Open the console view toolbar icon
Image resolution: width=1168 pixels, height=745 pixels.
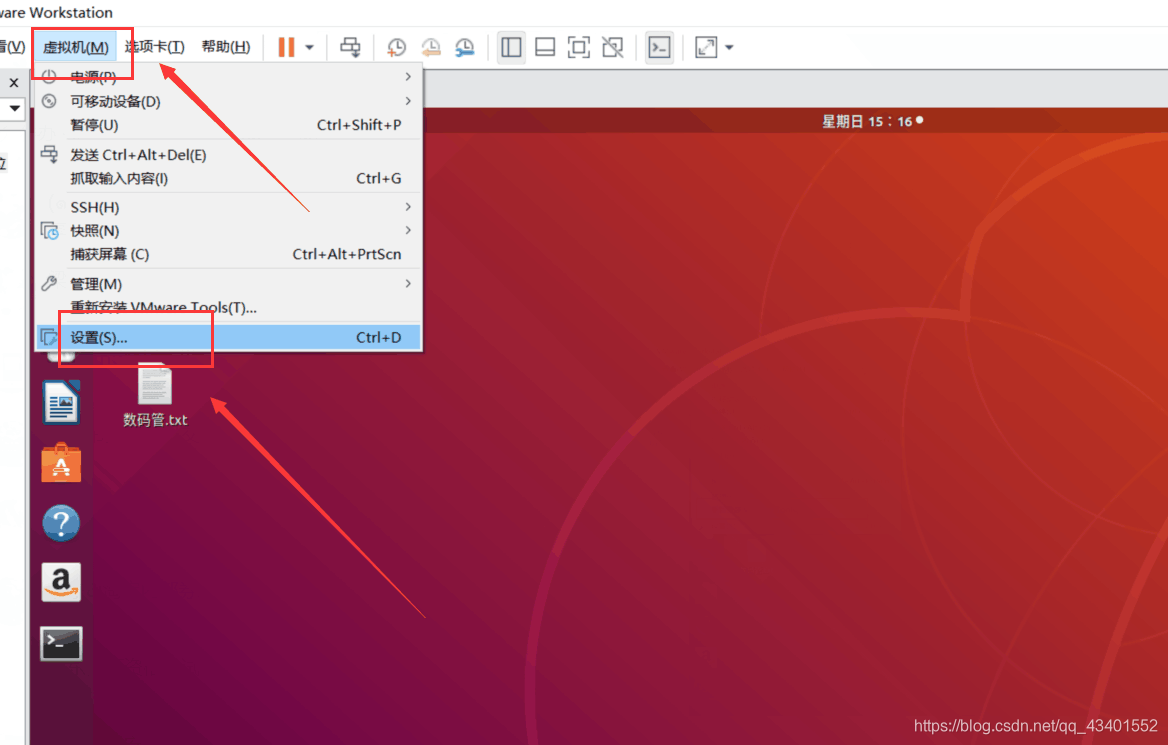click(659, 47)
